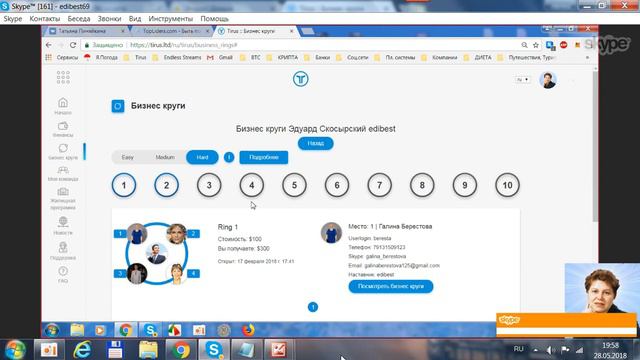Viewport: 640px width, 360px height.
Task: Open Новости globe icon in sidebar
Action: 63,226
